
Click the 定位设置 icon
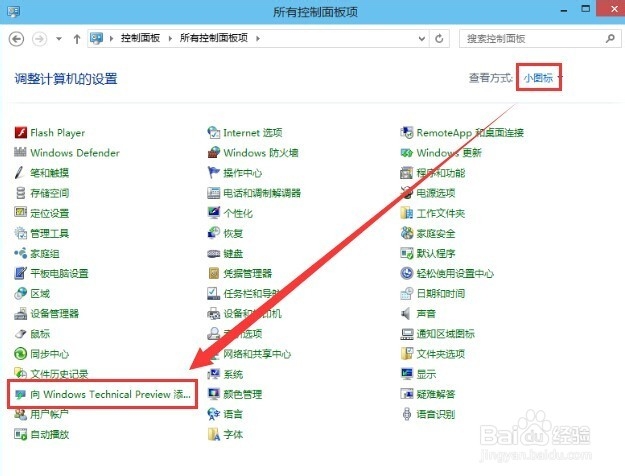20,213
